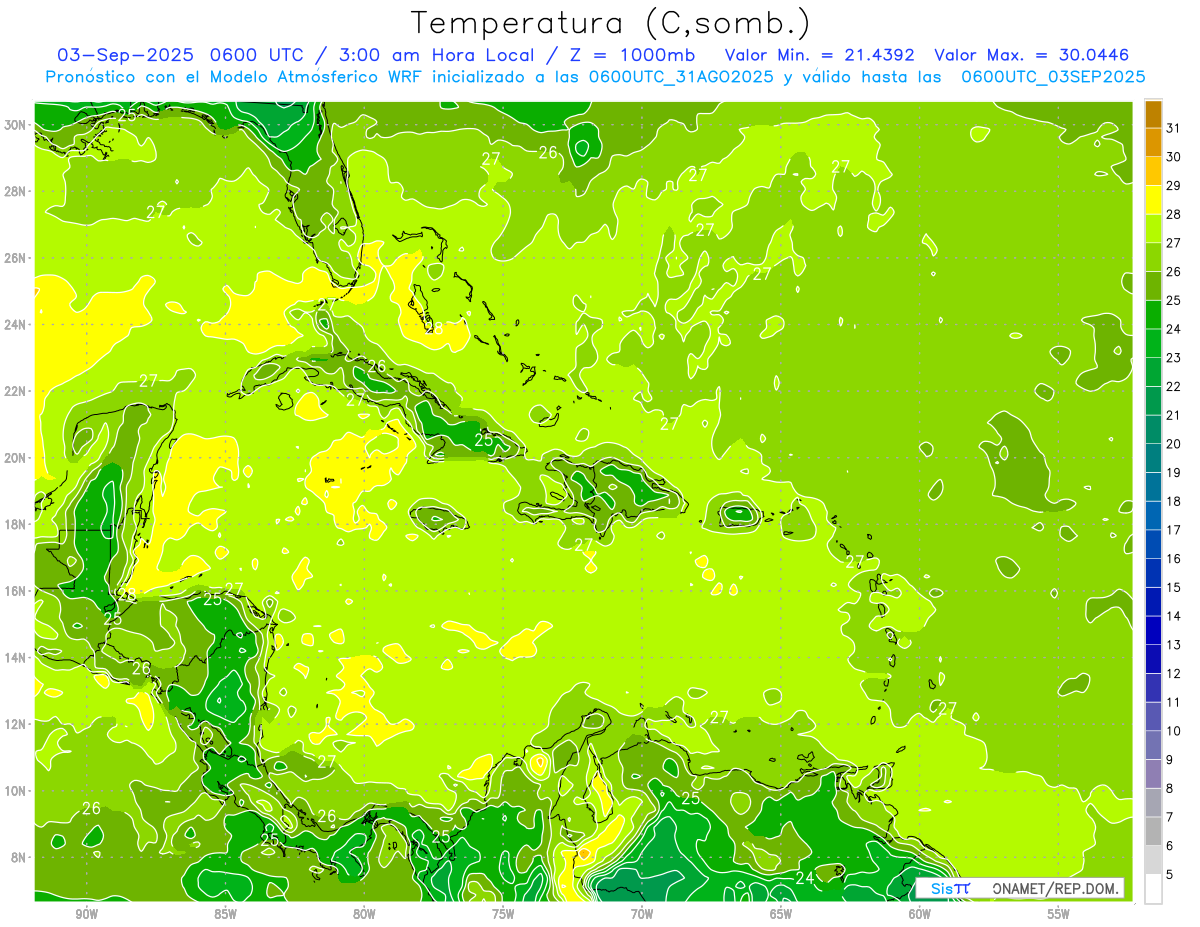
Task: Click the title 'Temperatura (C,somb.)'
Action: tap(612, 23)
